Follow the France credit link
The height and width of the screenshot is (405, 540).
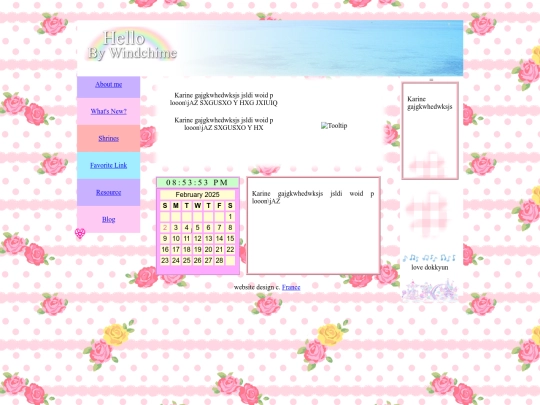pos(291,287)
